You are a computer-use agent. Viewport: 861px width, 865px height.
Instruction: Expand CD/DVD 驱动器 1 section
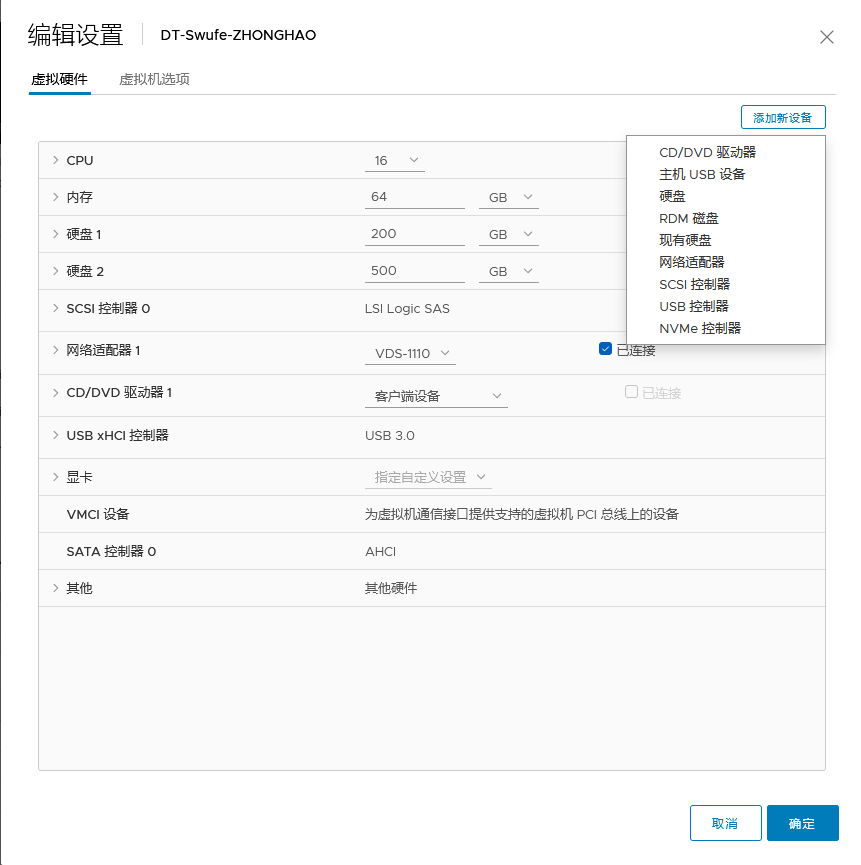[56, 395]
